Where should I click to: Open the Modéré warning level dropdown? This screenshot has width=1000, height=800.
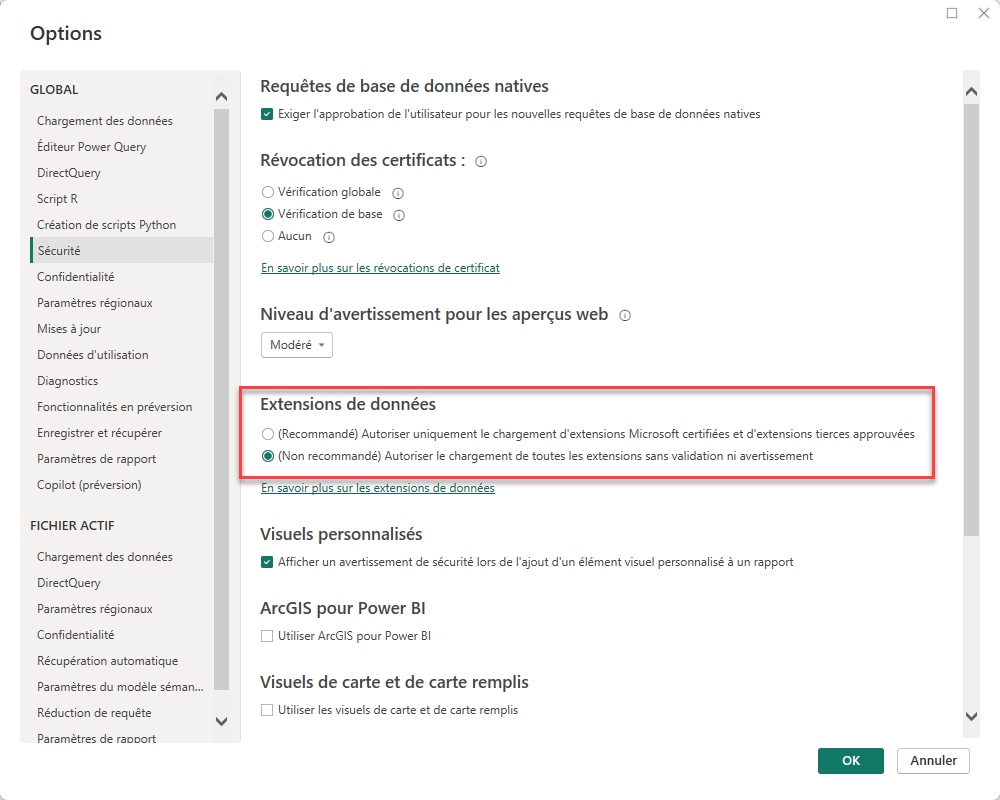pos(297,345)
